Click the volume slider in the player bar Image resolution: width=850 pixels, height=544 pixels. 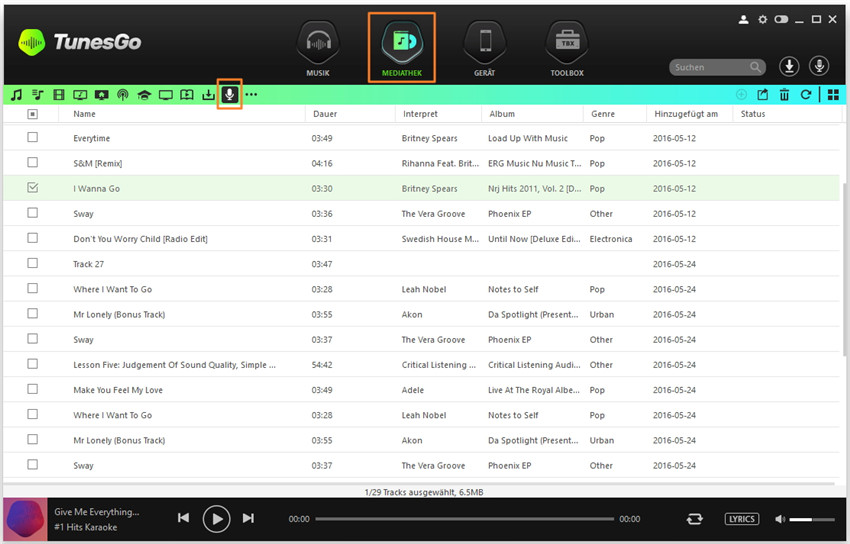click(812, 519)
